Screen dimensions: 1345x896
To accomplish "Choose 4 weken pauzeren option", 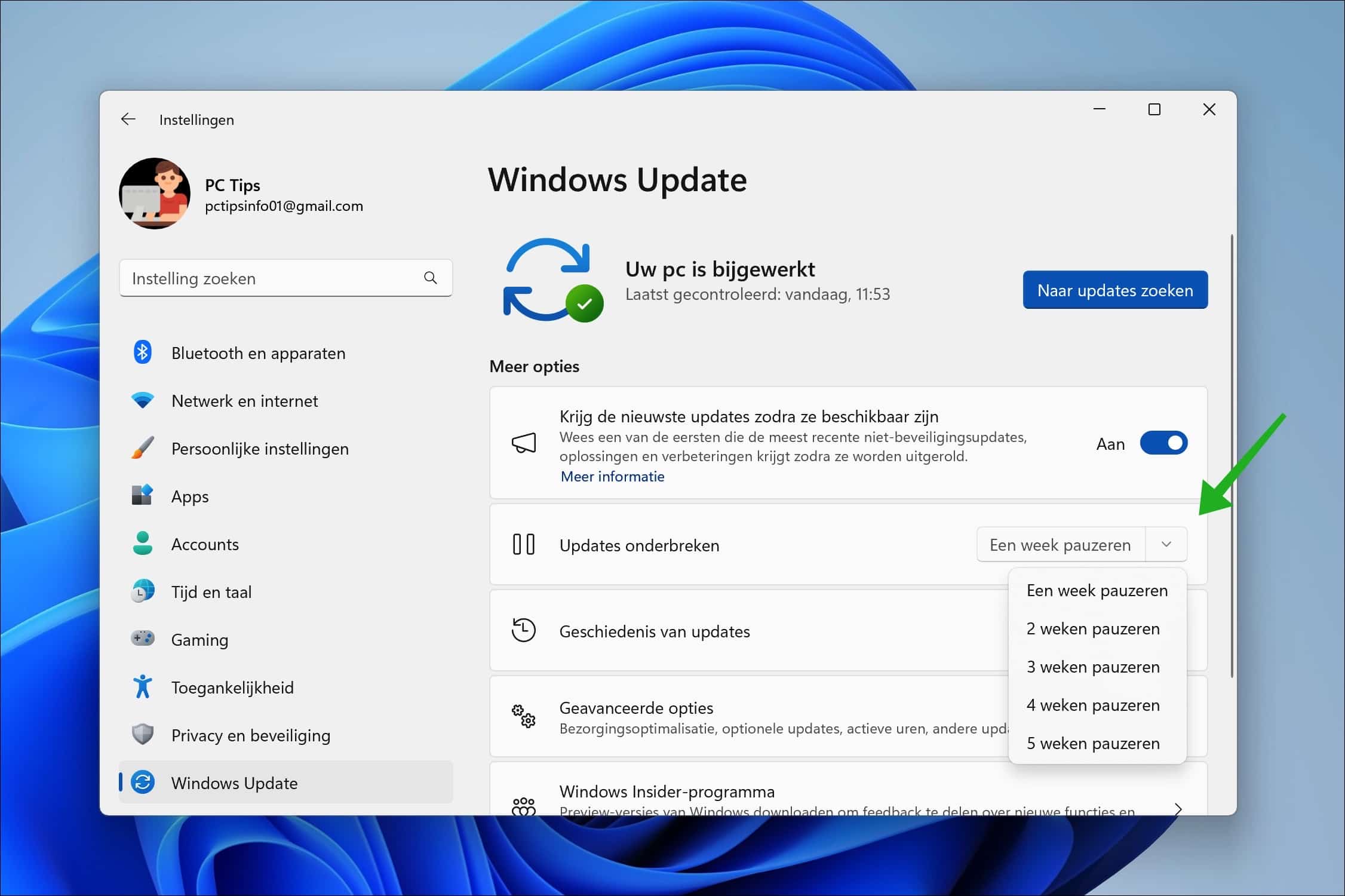I will [x=1097, y=705].
